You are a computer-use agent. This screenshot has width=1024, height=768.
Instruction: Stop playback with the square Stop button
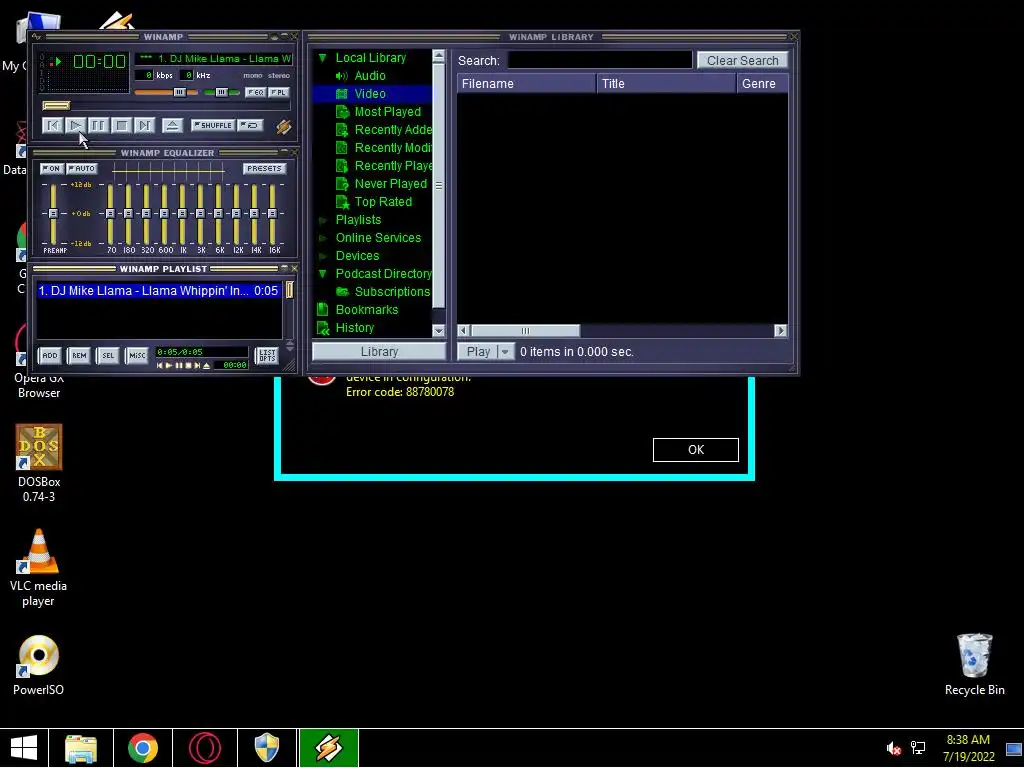click(x=121, y=125)
